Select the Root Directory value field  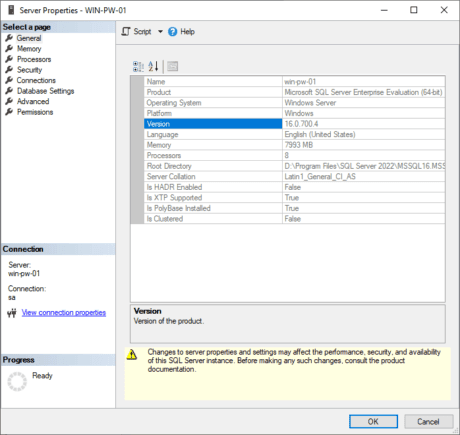pyautogui.click(x=364, y=166)
